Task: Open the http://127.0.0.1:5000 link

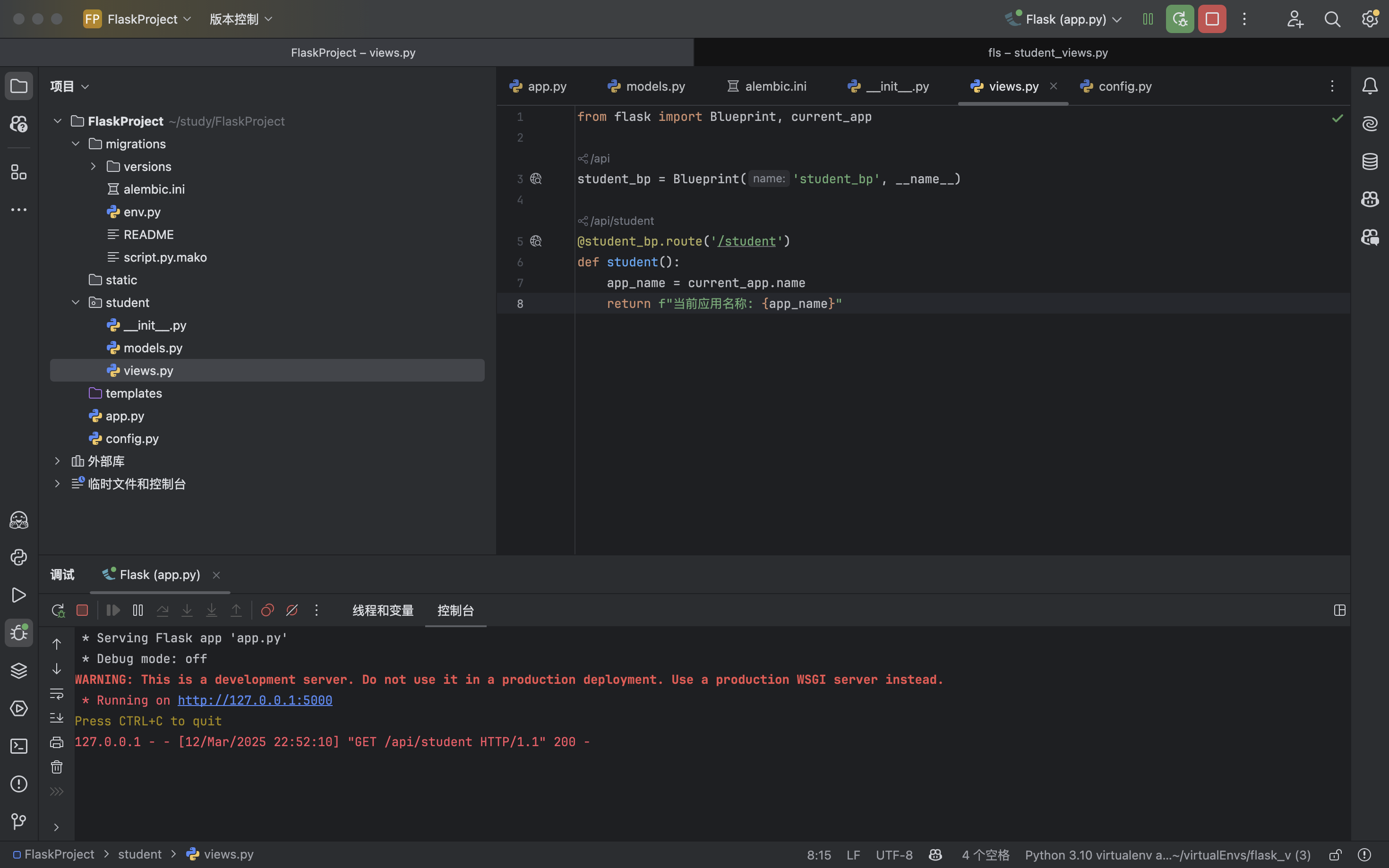Action: (x=255, y=700)
